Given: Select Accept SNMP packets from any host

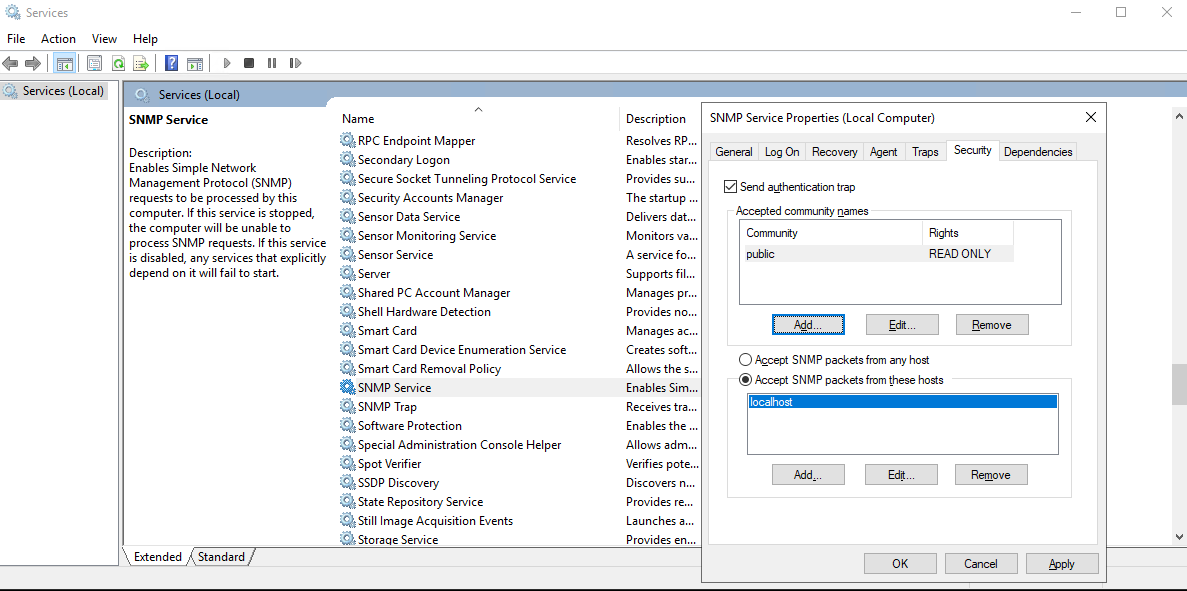Looking at the screenshot, I should point(746,360).
